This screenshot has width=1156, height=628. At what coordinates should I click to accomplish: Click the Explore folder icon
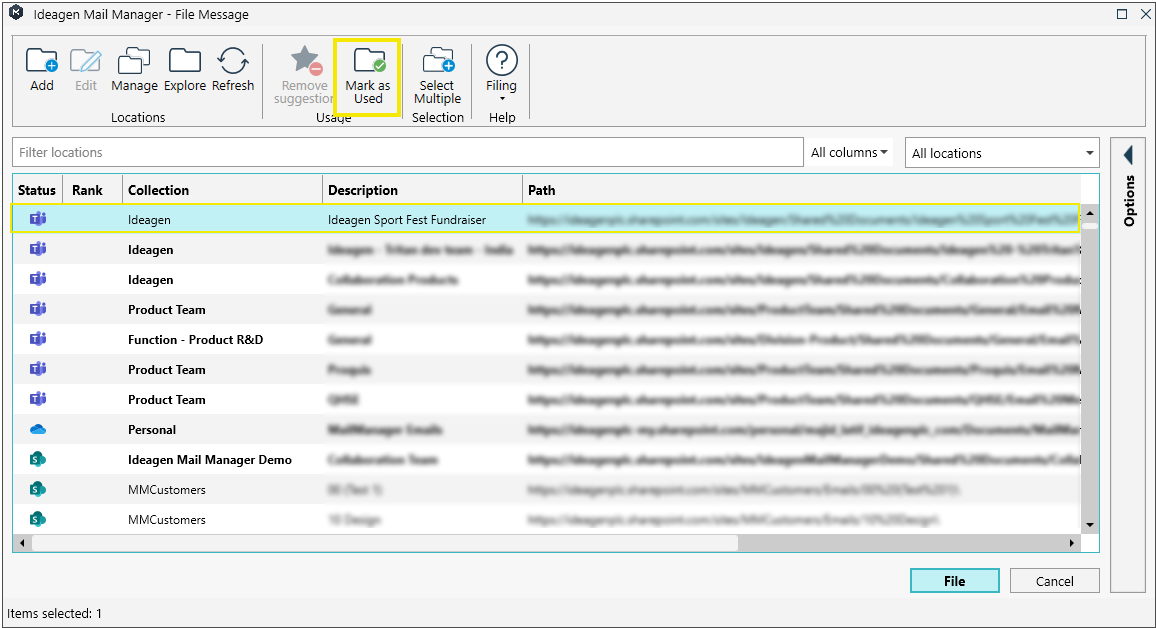click(x=185, y=63)
